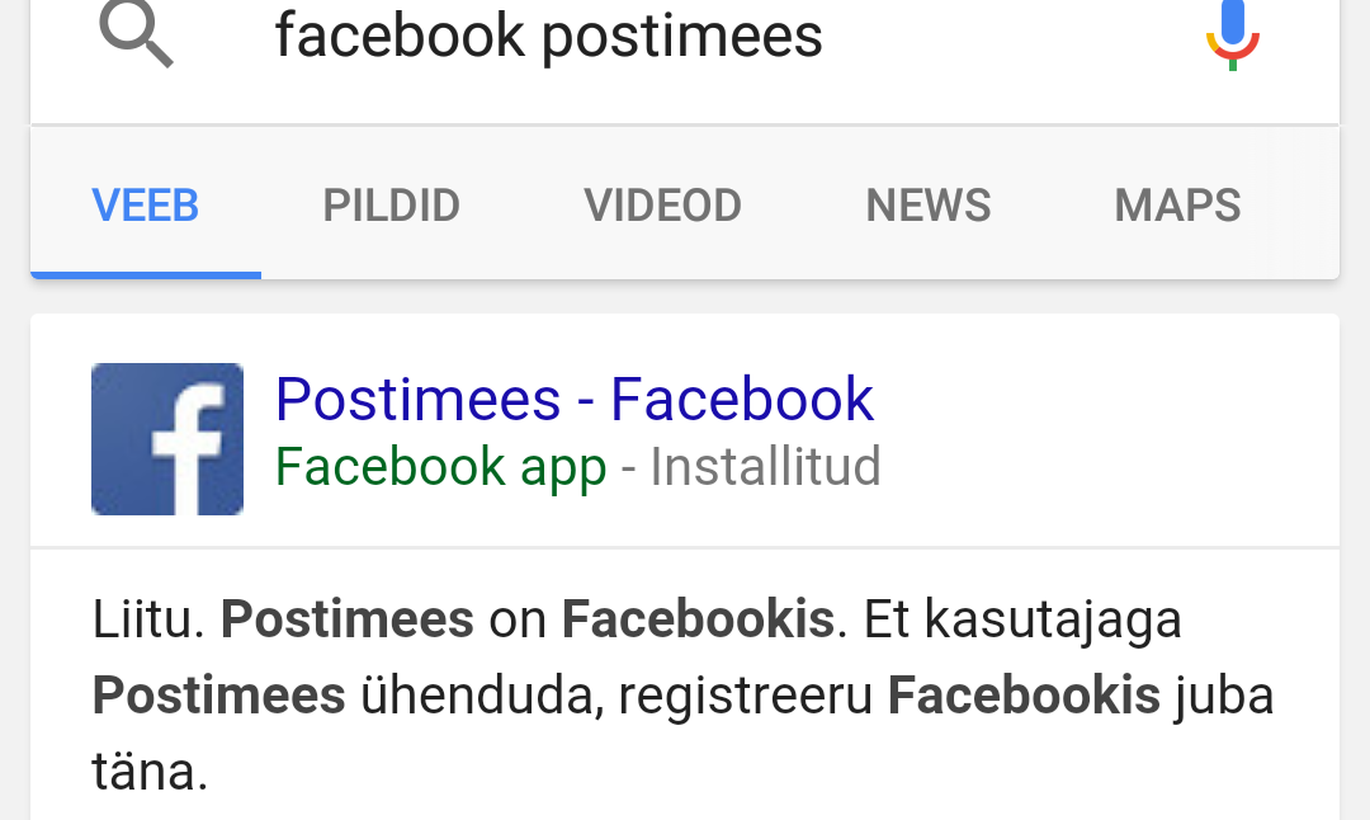The height and width of the screenshot is (820, 1370).
Task: Click the green Facebook app label
Action: click(x=441, y=467)
